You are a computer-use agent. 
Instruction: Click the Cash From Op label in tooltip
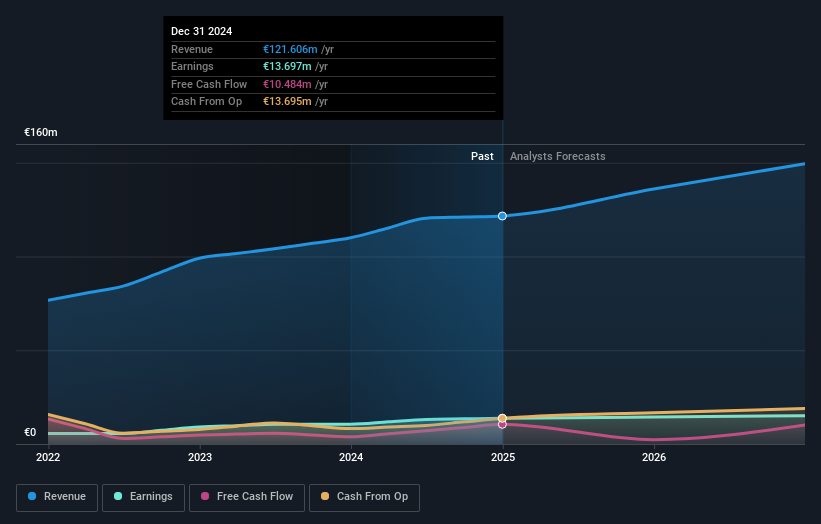tap(206, 102)
